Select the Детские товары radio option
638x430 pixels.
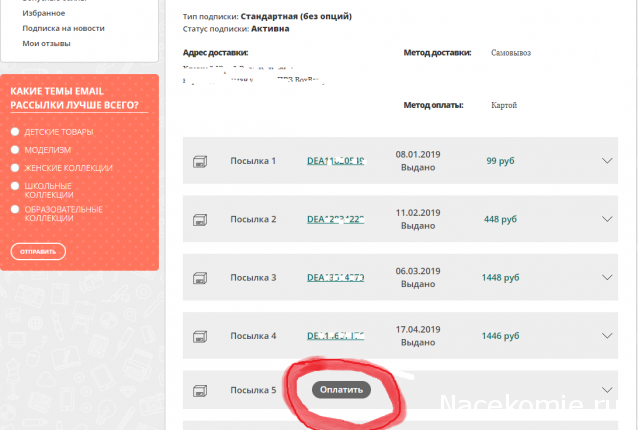click(15, 133)
